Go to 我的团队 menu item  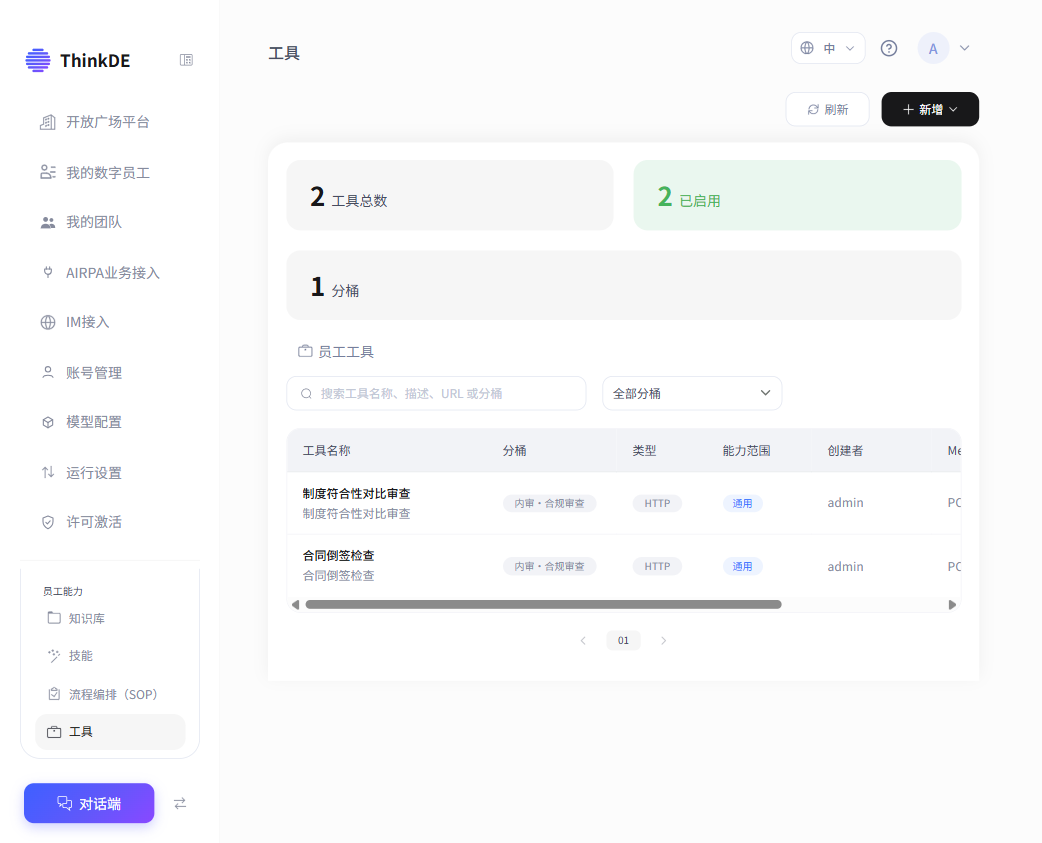[94, 223]
